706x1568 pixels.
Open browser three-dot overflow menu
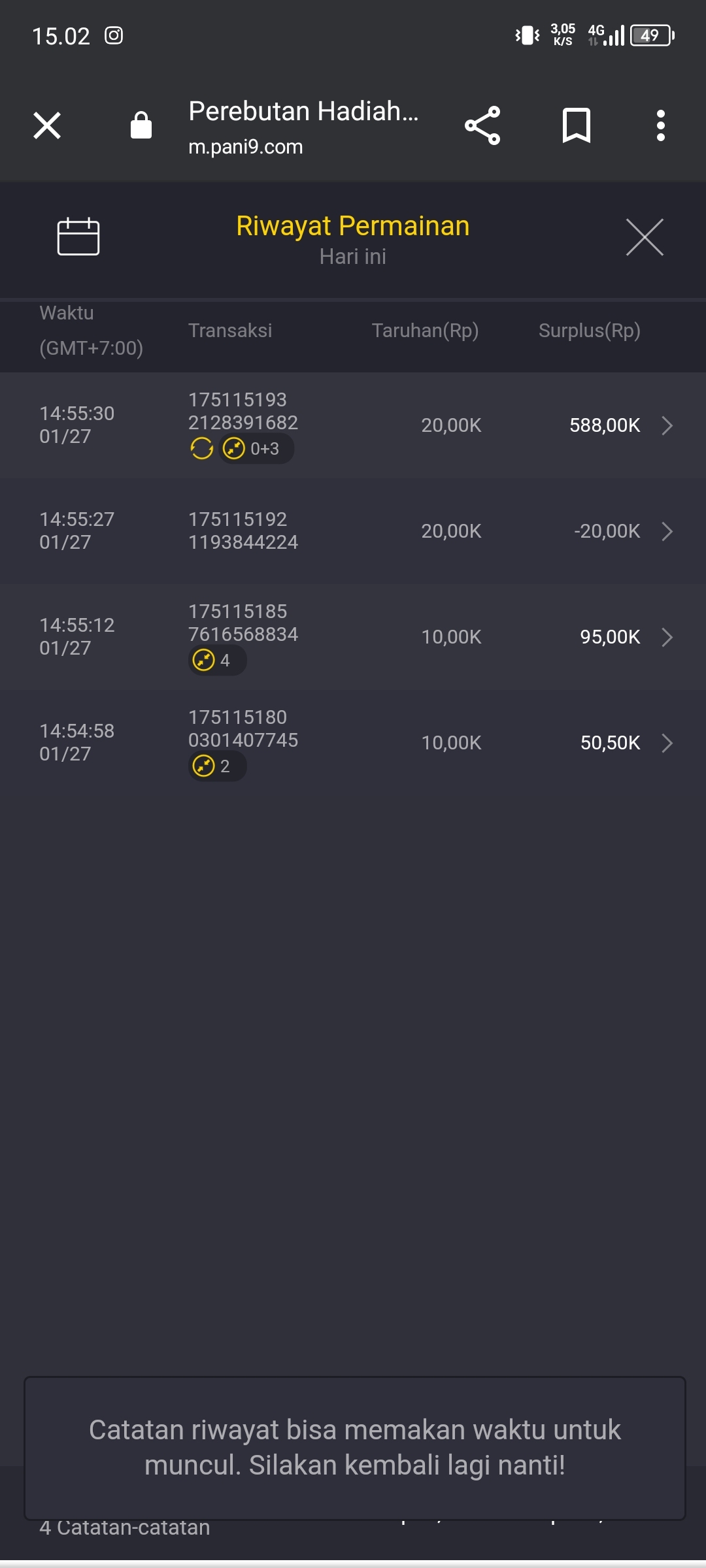pyautogui.click(x=661, y=125)
